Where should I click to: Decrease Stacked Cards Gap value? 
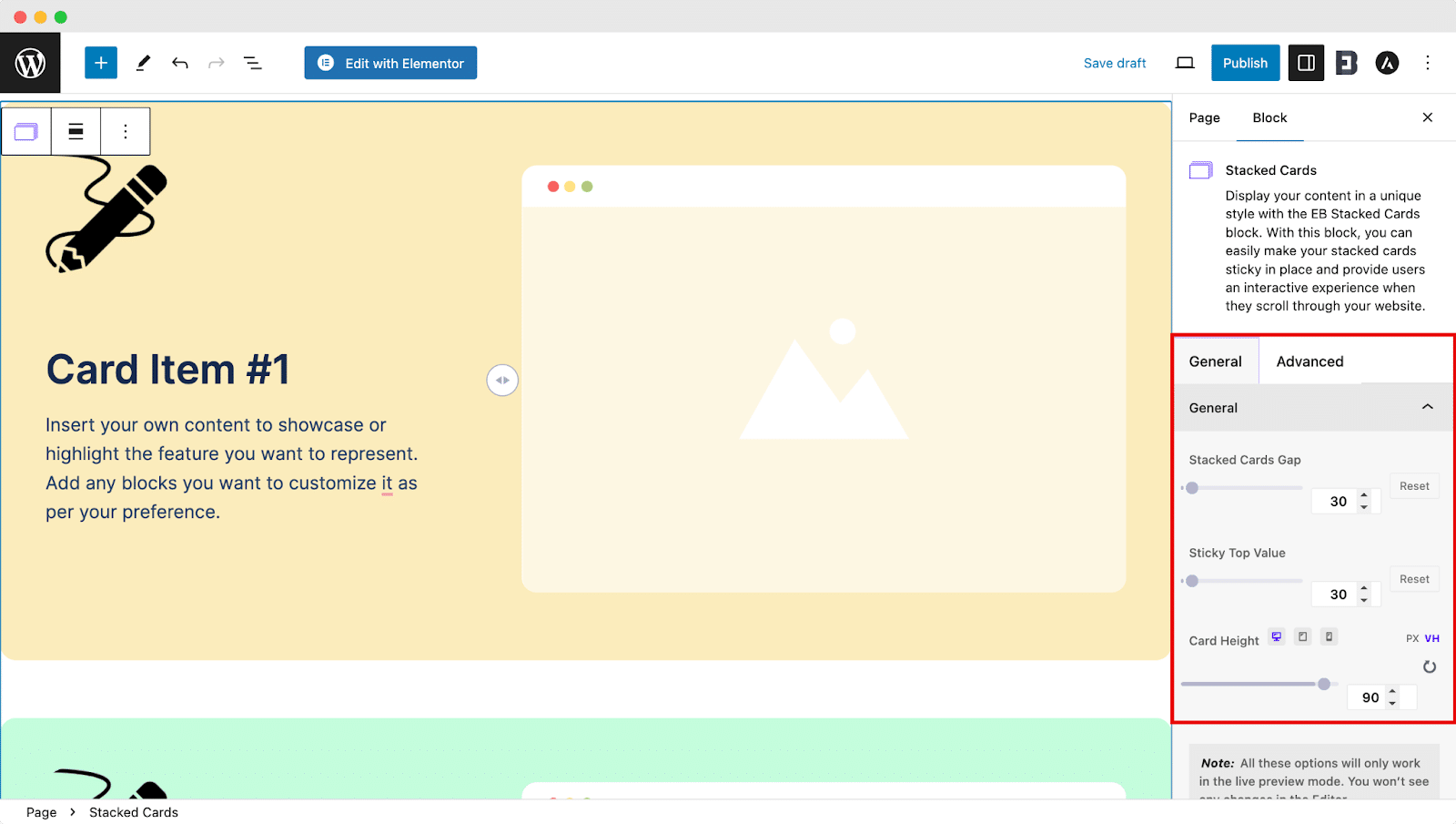click(1364, 507)
